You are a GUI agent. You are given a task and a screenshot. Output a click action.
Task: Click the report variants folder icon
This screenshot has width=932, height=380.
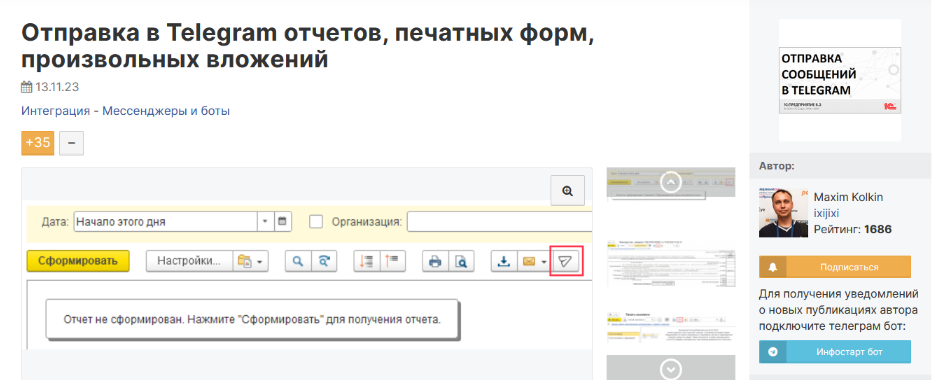[x=245, y=261]
